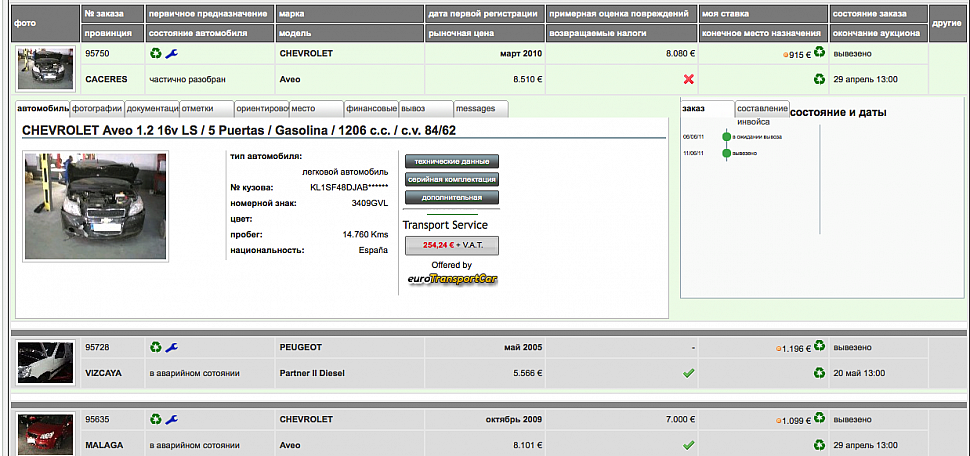The height and width of the screenshot is (456, 970).
Task: Open the 'автомобиль' tab
Action: pos(43,108)
